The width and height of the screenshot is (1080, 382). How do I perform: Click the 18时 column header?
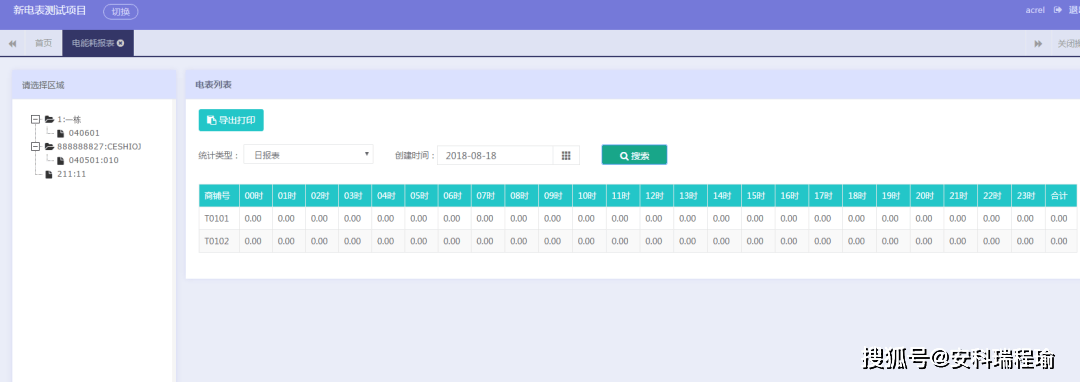[858, 195]
